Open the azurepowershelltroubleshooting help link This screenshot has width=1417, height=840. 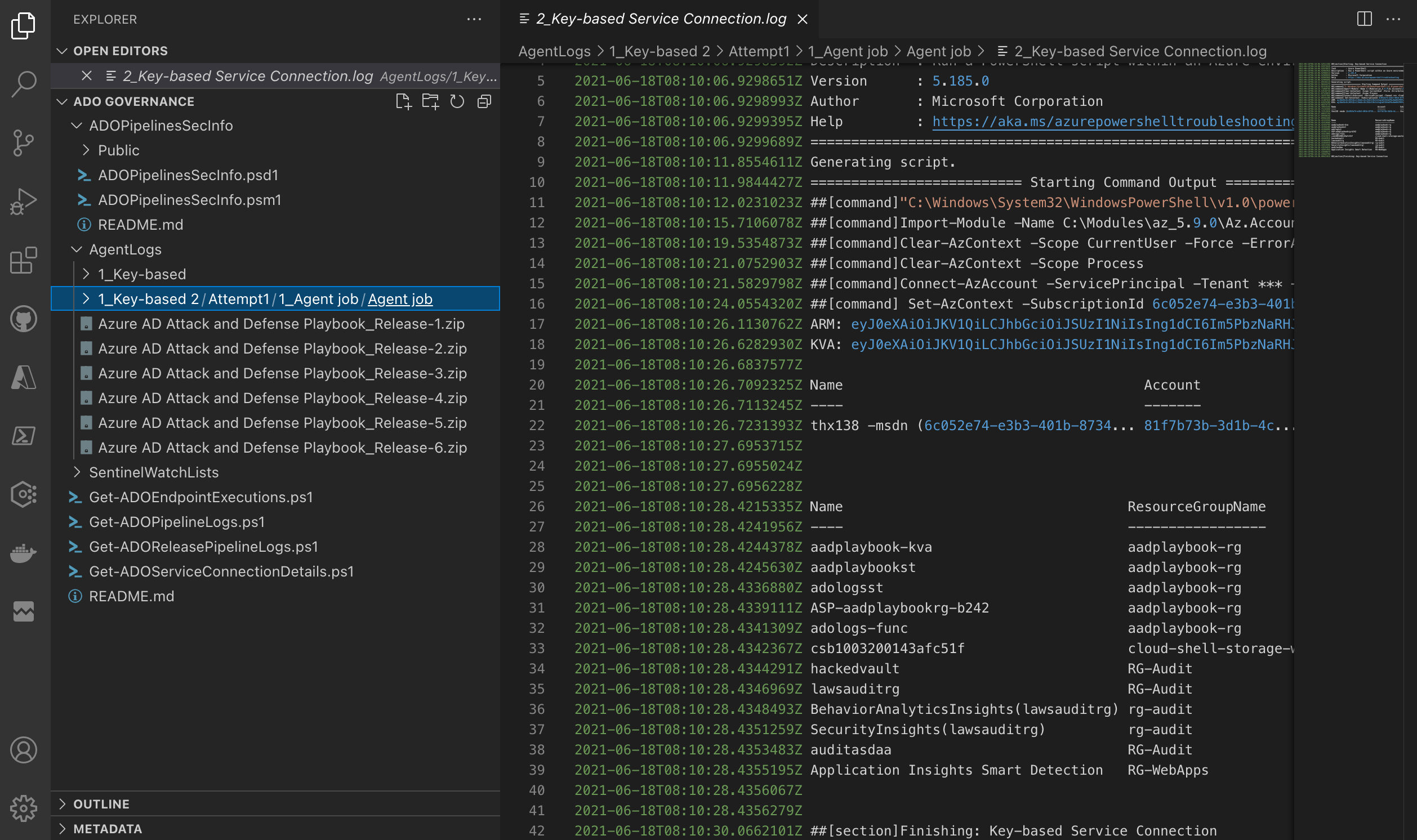pos(1112,121)
